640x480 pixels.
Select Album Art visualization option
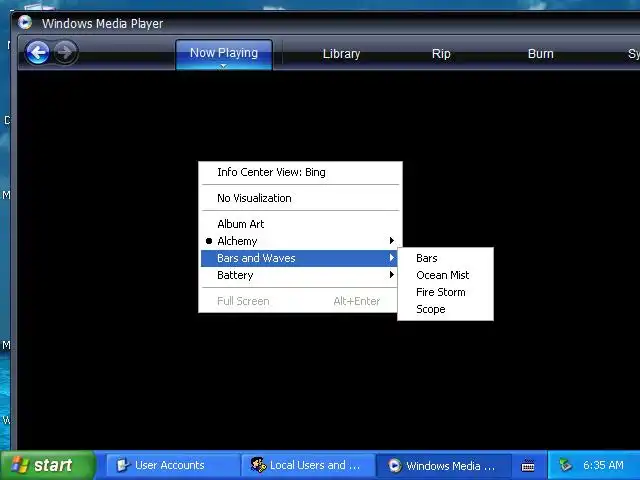point(300,224)
